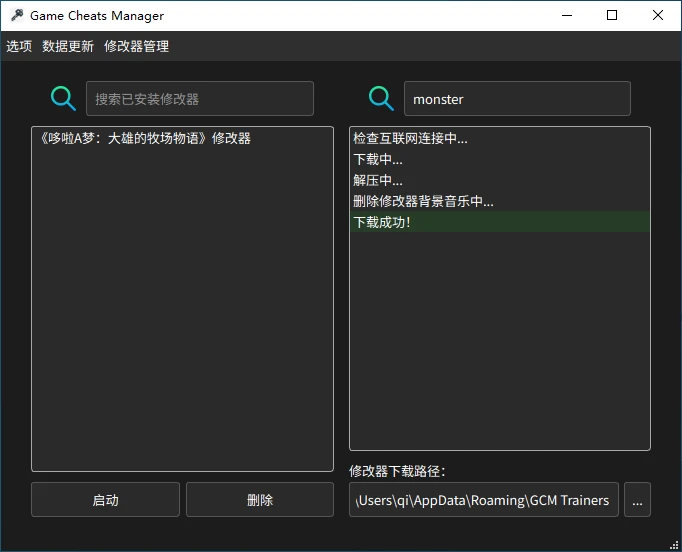This screenshot has width=682, height=552.
Task: Select the 哆啦A梦：大雄的牧场物语 trainer entry
Action: click(142, 138)
